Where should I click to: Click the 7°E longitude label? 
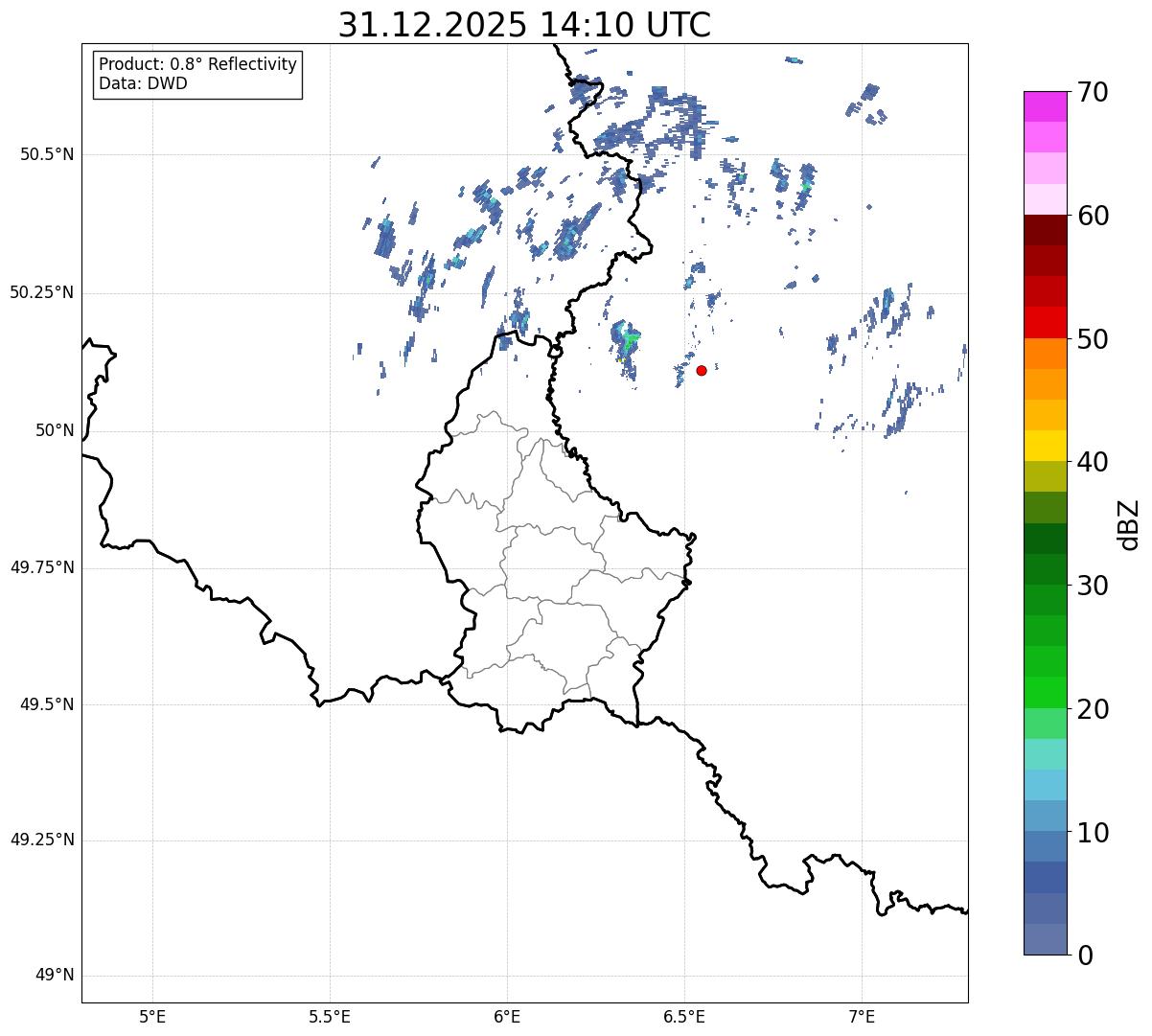[863, 1016]
